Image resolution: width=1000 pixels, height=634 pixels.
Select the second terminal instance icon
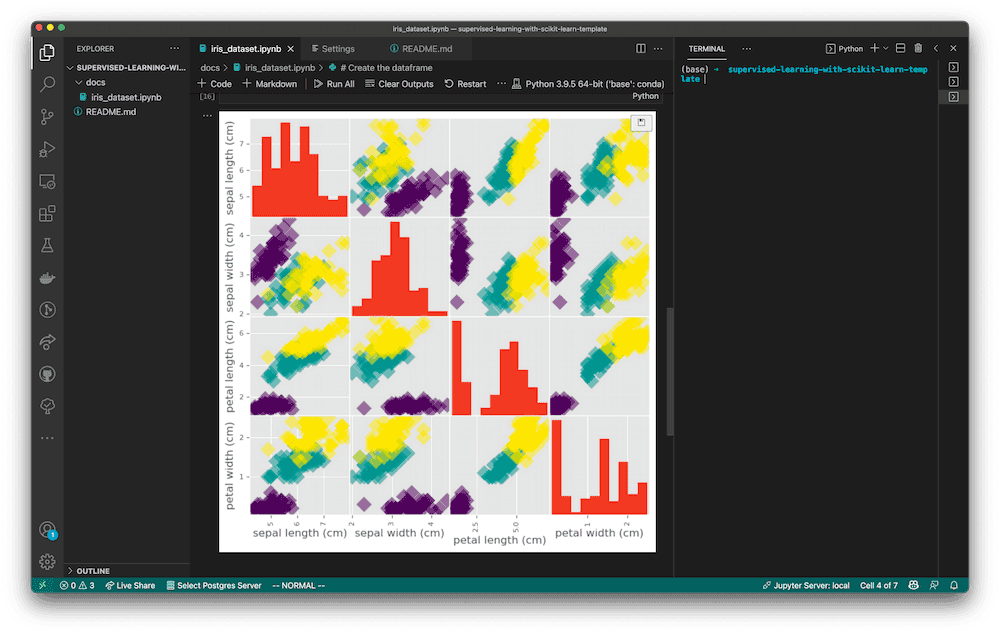click(953, 82)
